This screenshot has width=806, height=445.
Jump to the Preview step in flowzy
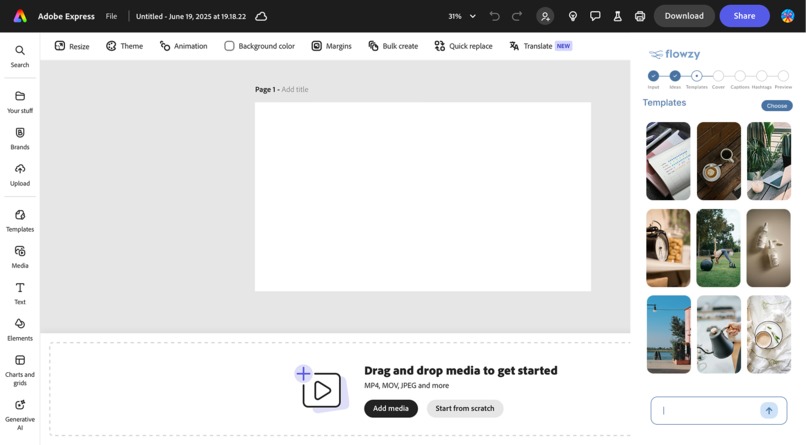783,76
